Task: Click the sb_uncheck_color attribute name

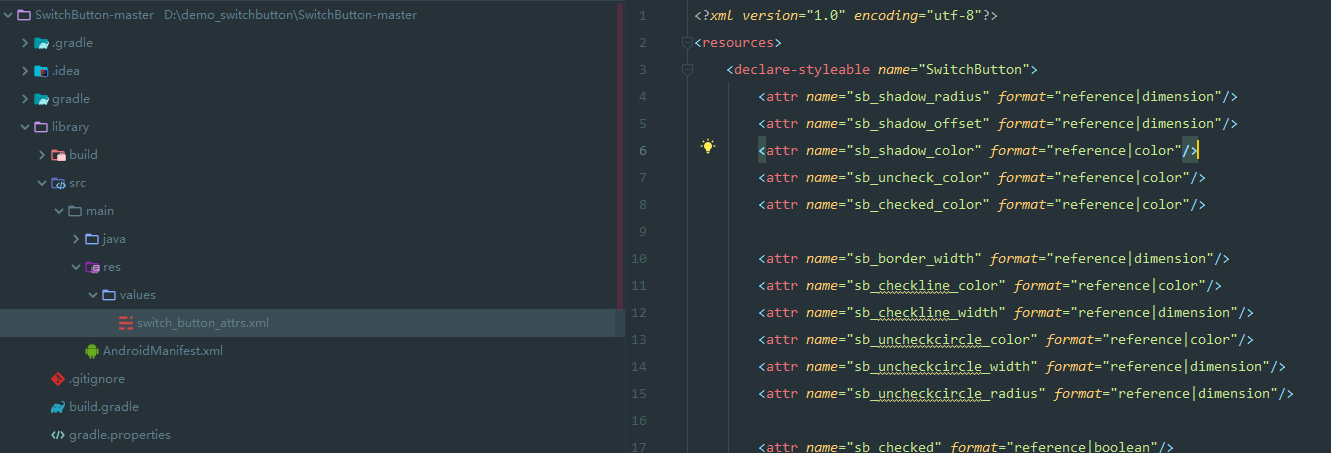Action: point(918,178)
